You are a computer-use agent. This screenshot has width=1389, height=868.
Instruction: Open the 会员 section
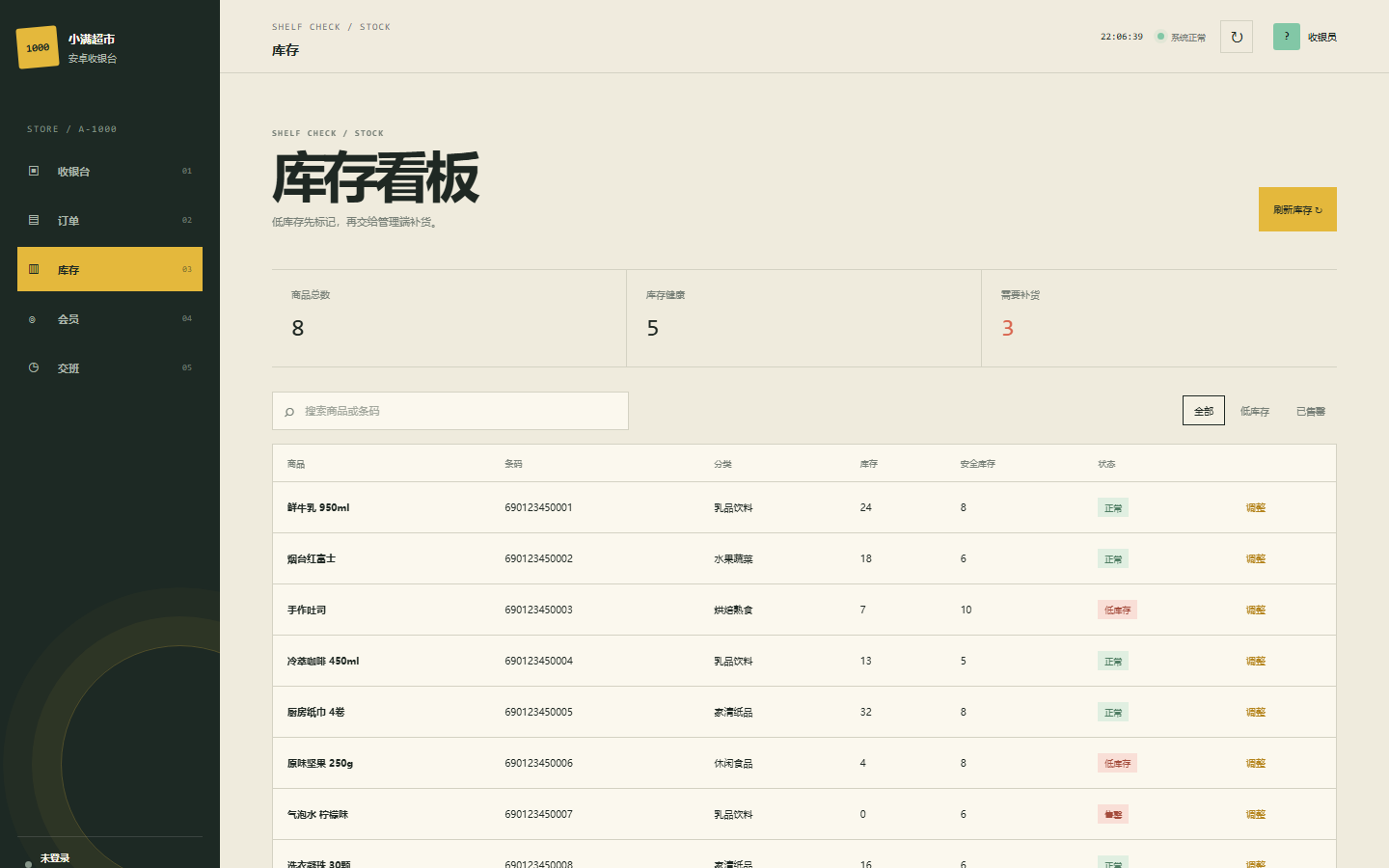point(110,318)
